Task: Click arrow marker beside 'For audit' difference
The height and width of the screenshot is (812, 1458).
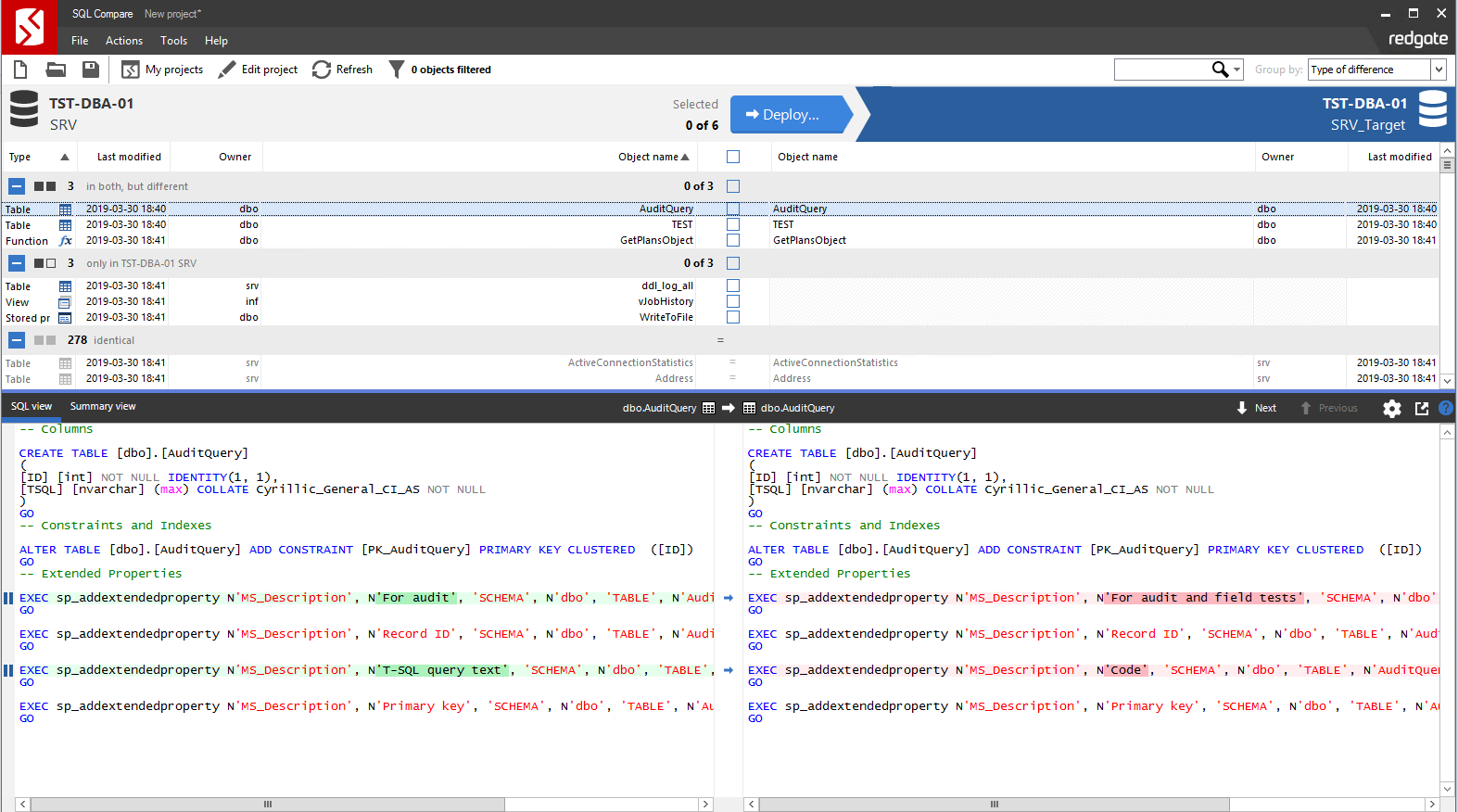Action: click(x=729, y=598)
